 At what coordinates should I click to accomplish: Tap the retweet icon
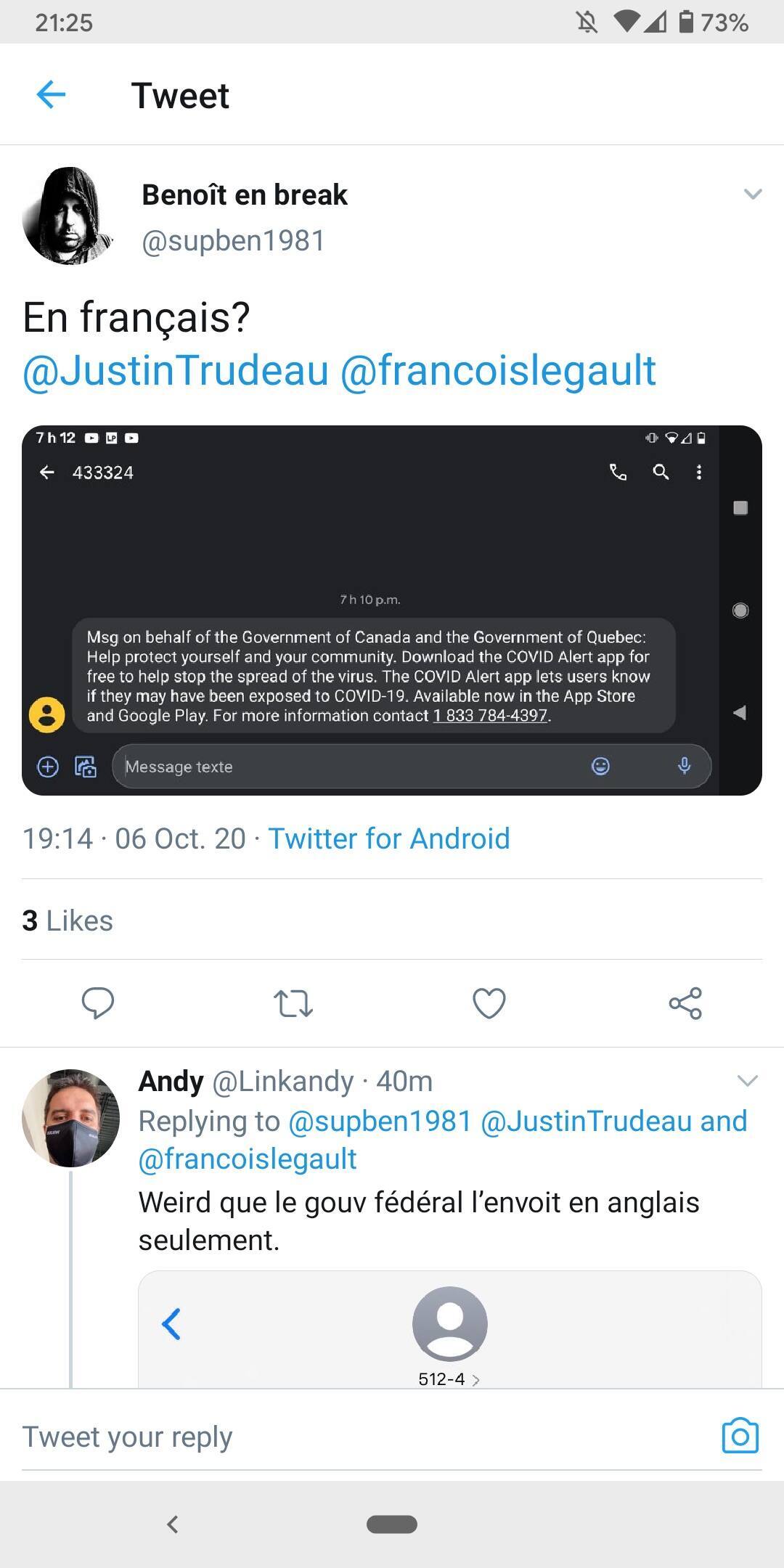pyautogui.click(x=293, y=1003)
